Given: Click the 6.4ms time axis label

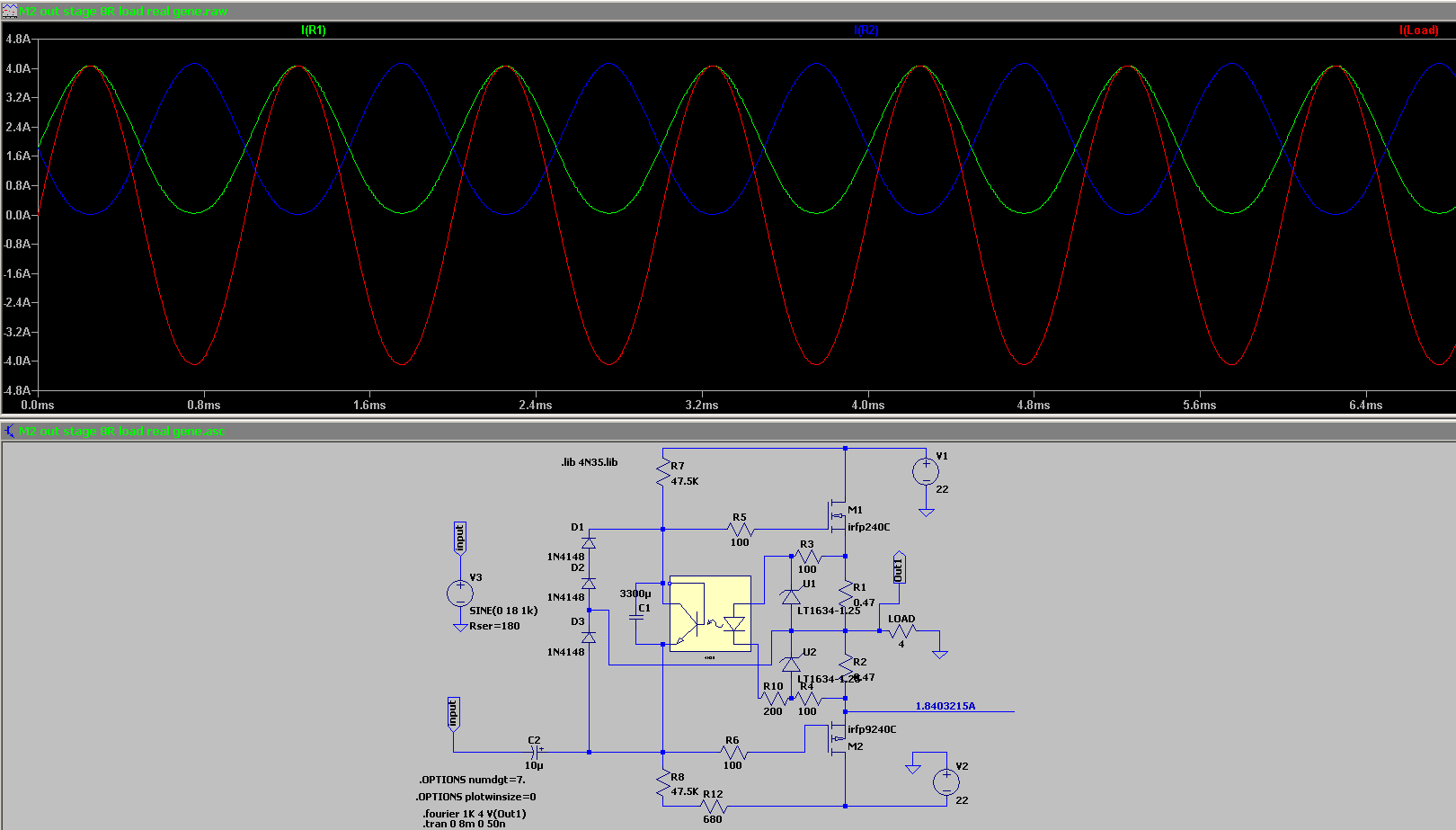Looking at the screenshot, I should (x=1366, y=406).
